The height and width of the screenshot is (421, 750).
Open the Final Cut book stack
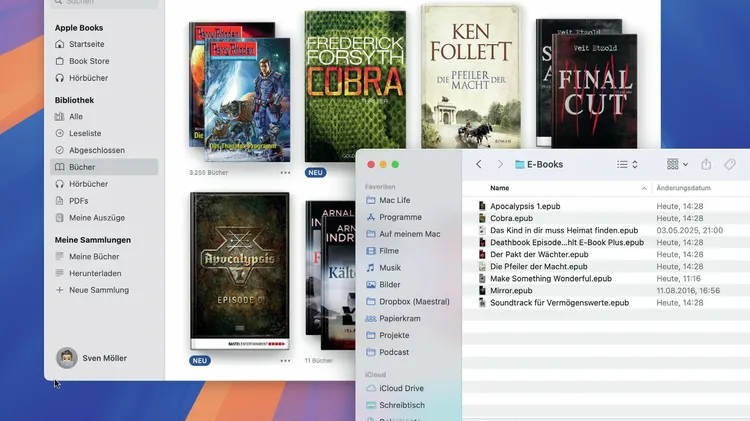coord(586,84)
